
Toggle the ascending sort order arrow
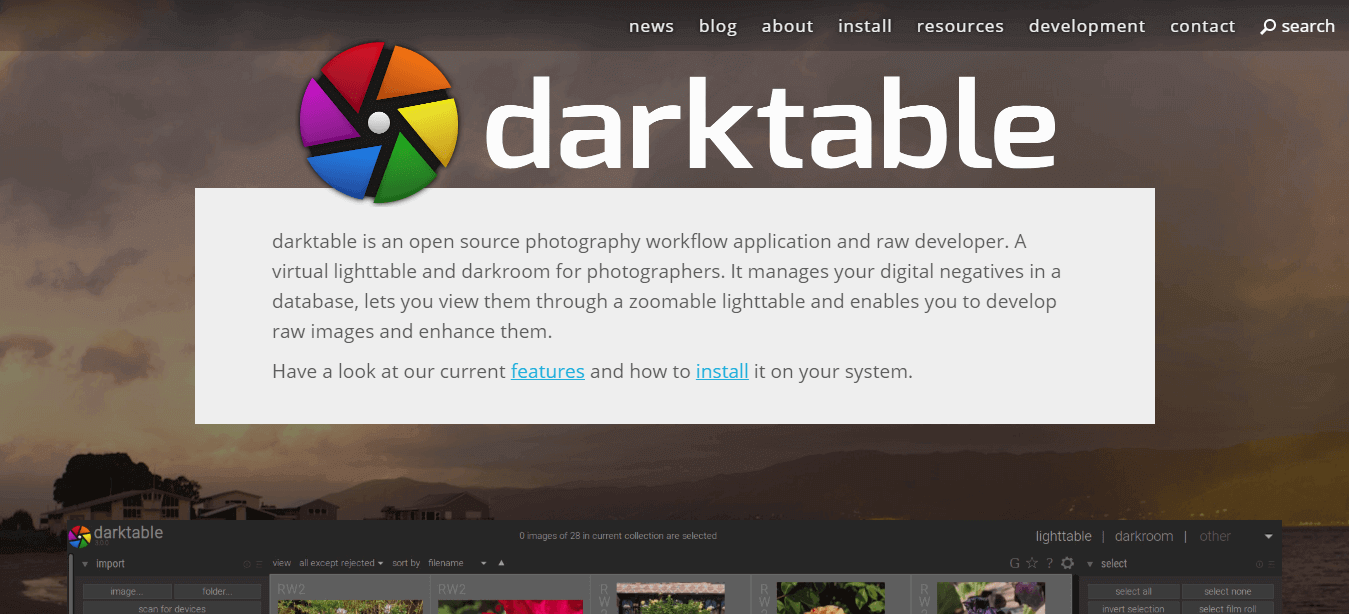pyautogui.click(x=501, y=563)
